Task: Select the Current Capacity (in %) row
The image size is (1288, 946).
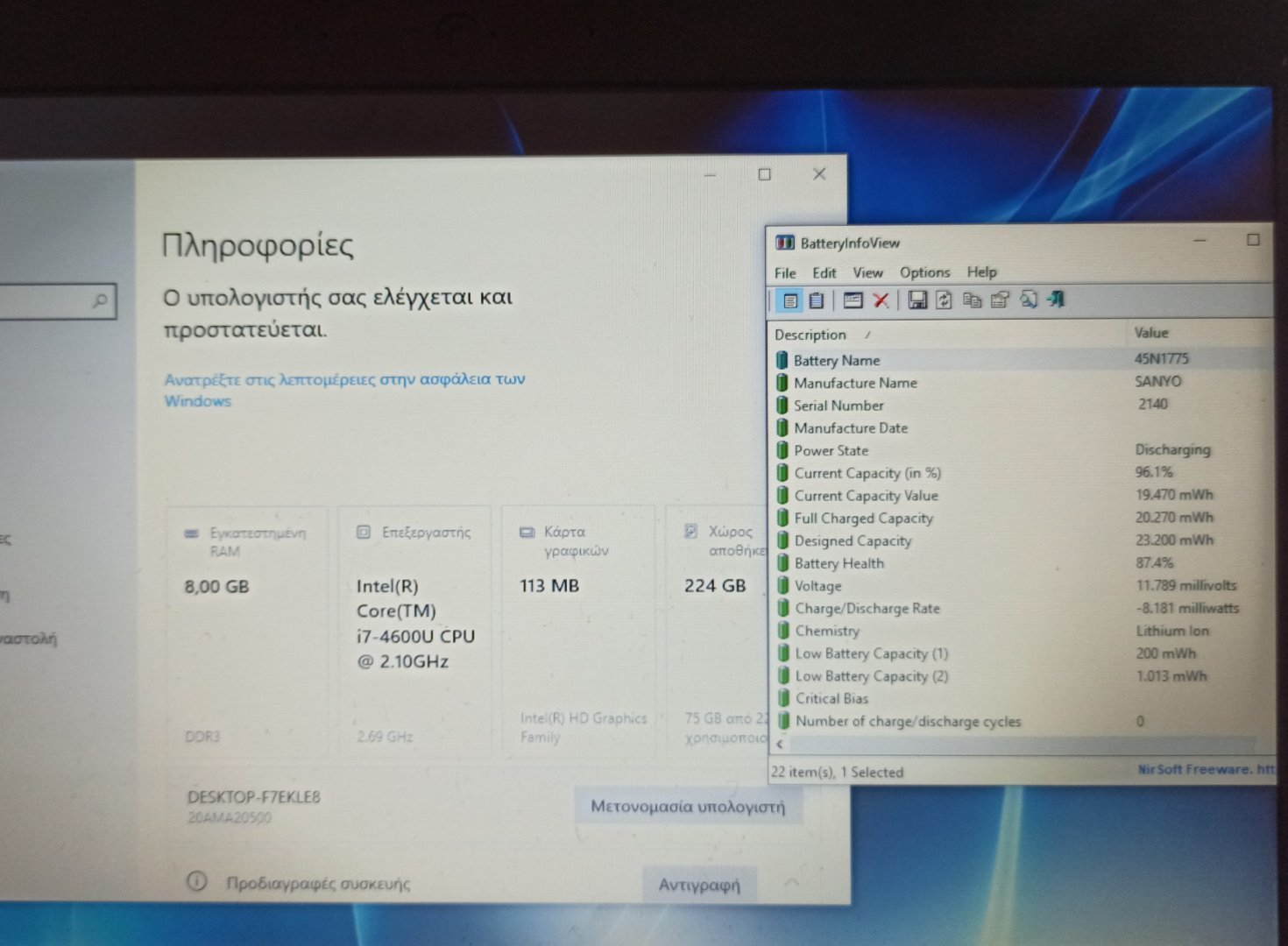Action: point(1022,473)
